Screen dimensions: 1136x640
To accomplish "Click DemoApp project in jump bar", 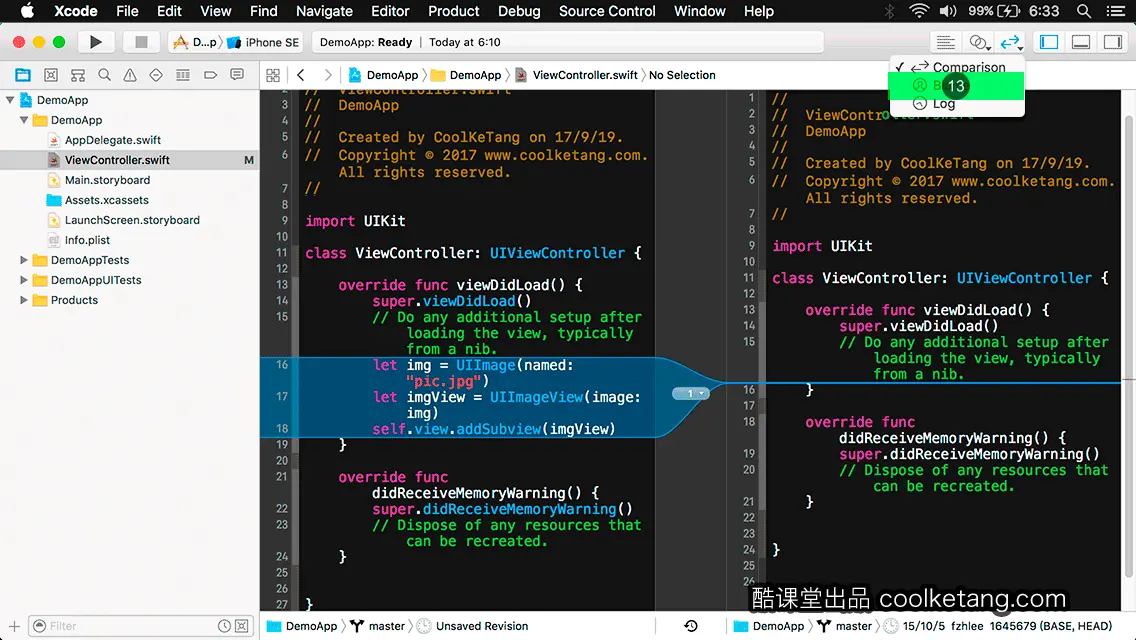I will coord(384,75).
